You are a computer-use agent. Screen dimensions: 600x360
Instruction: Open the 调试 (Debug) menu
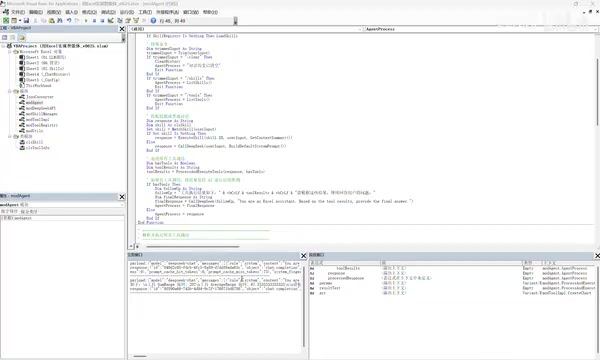108,12
